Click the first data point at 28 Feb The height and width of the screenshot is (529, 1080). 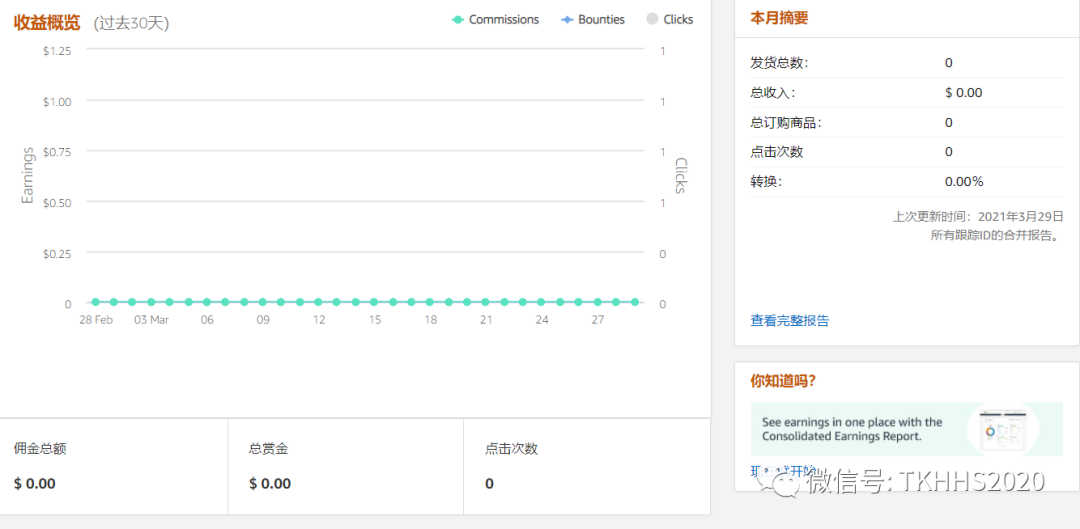pyautogui.click(x=95, y=301)
